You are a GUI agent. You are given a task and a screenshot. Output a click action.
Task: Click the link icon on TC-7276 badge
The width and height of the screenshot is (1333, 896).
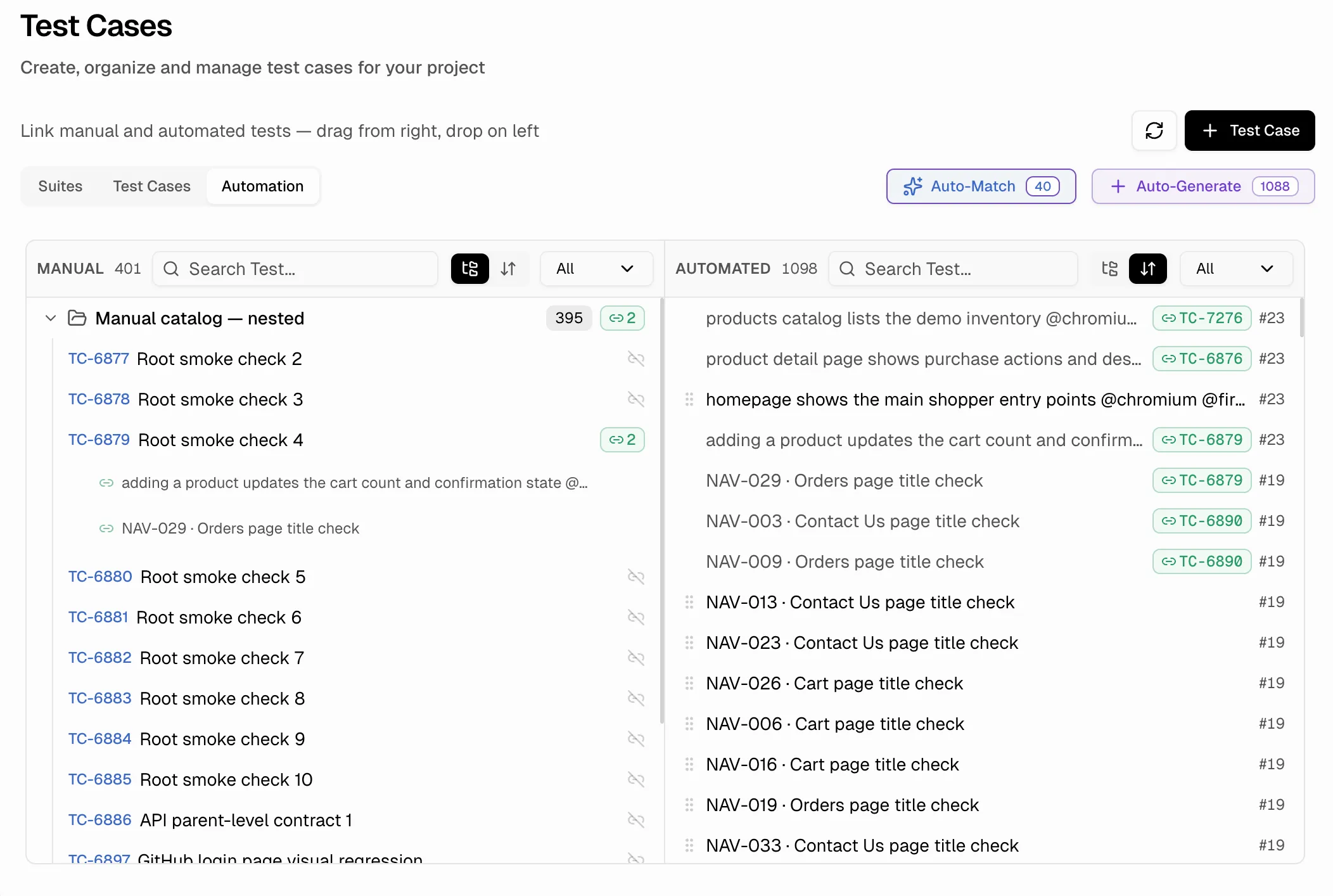[1169, 317]
